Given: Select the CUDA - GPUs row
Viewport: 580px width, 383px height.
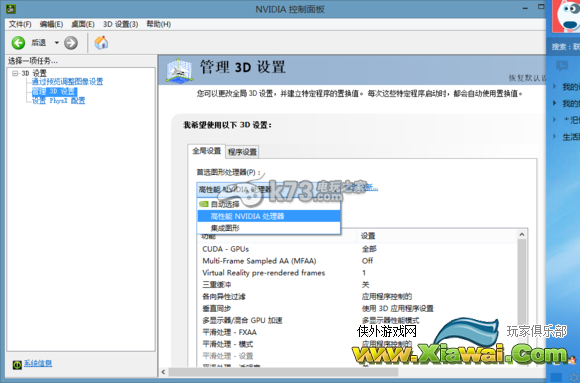Looking at the screenshot, I should click(x=357, y=249).
